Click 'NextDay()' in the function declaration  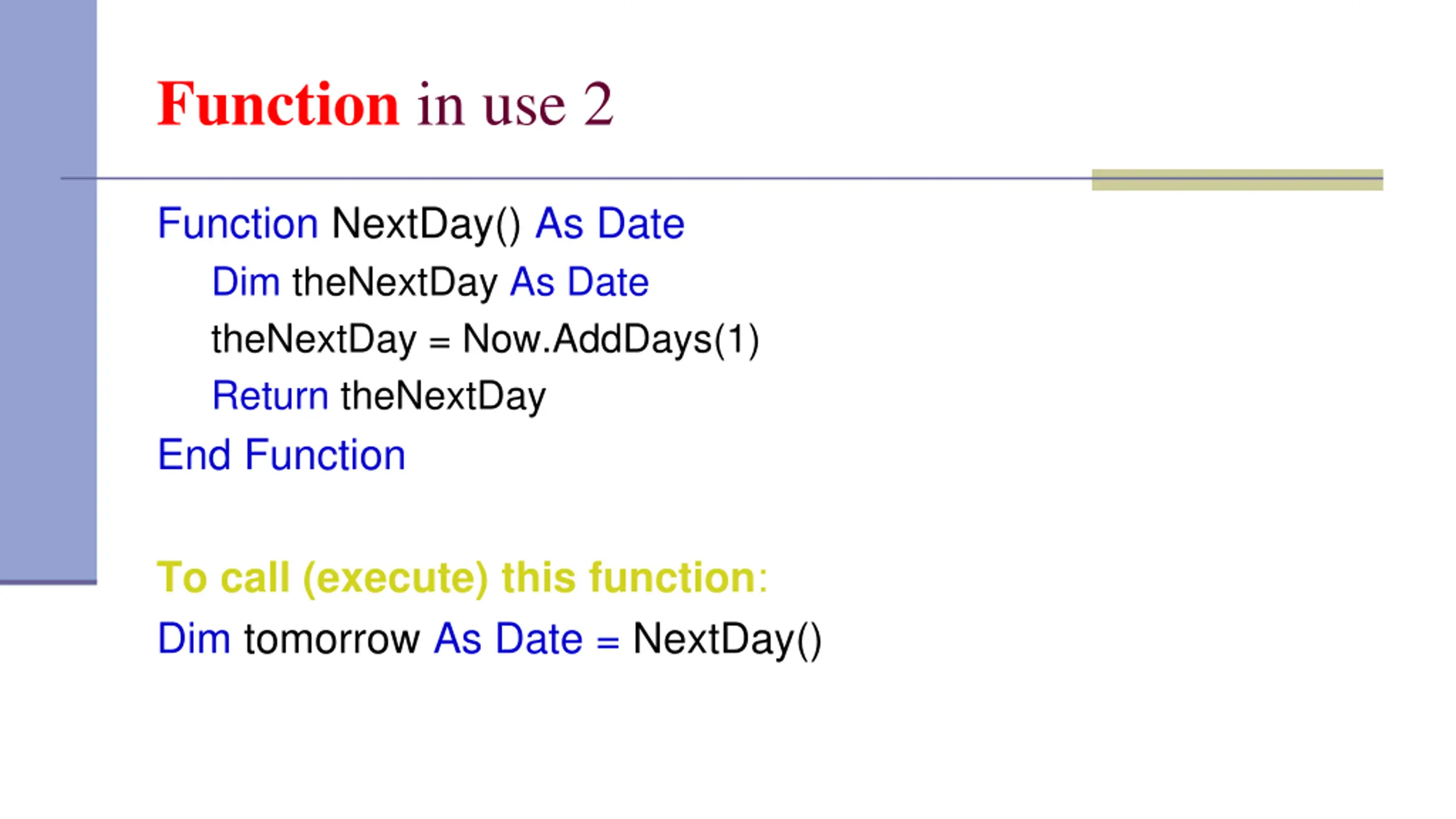click(x=425, y=225)
